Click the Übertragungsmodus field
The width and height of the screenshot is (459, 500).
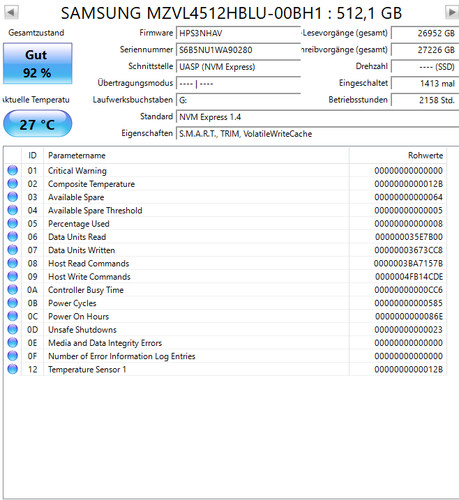coord(238,83)
